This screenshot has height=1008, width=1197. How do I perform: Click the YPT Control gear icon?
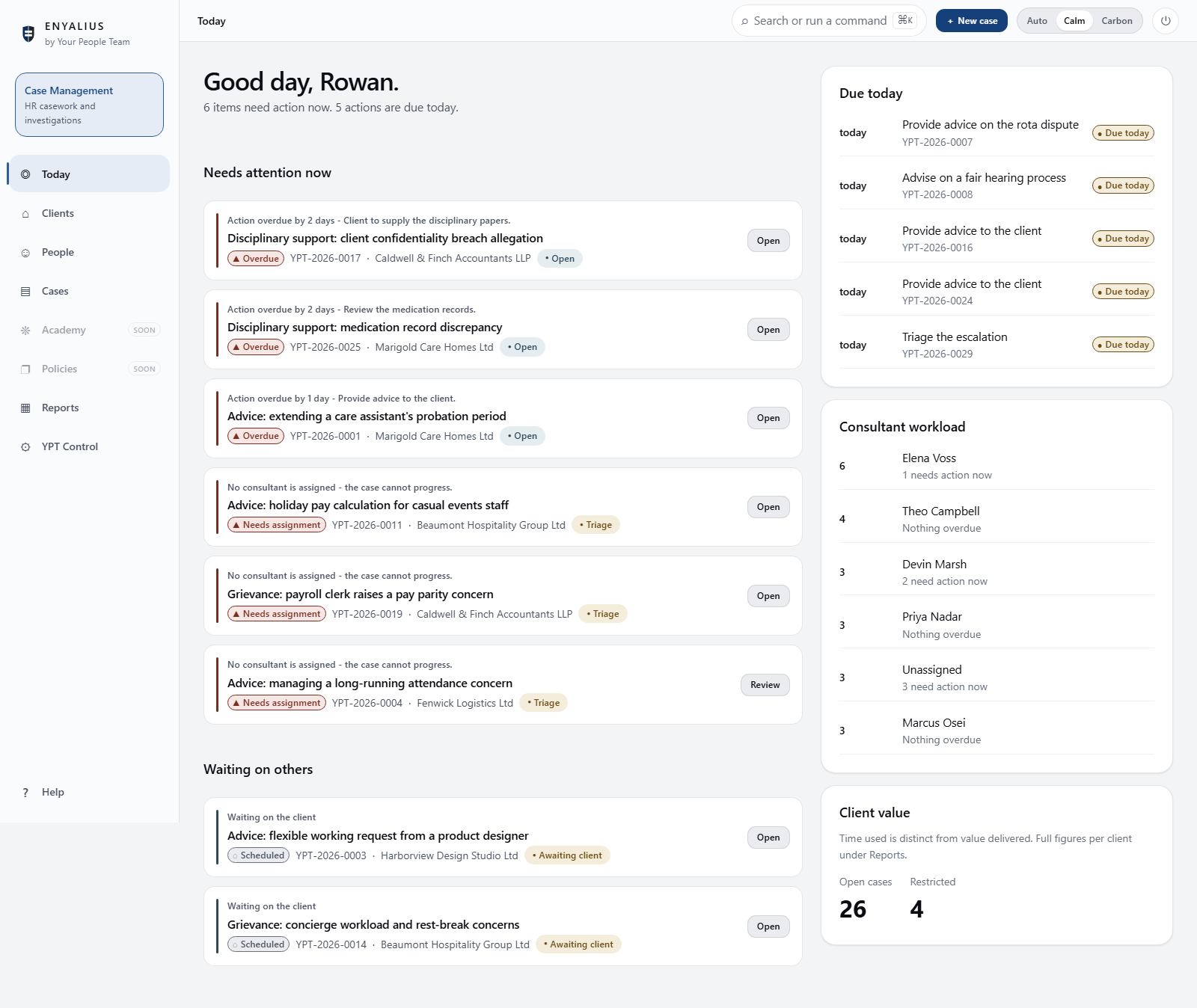(25, 447)
